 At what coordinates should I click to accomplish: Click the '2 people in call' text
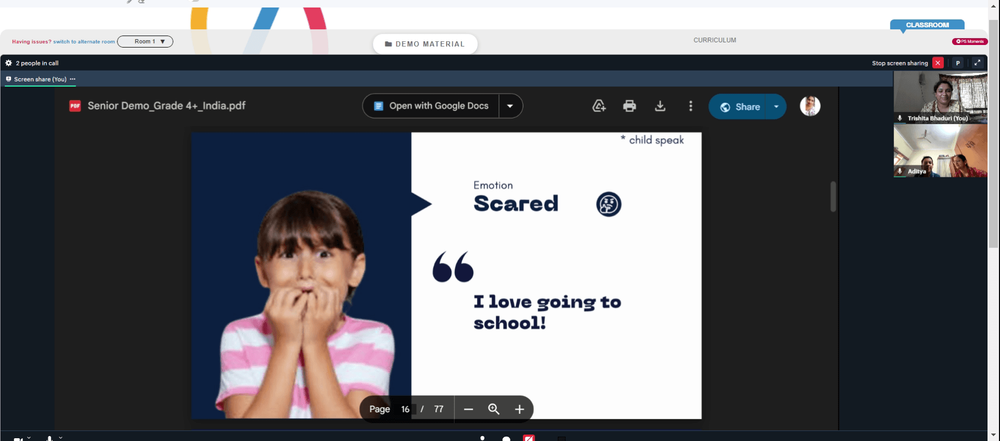coord(37,63)
